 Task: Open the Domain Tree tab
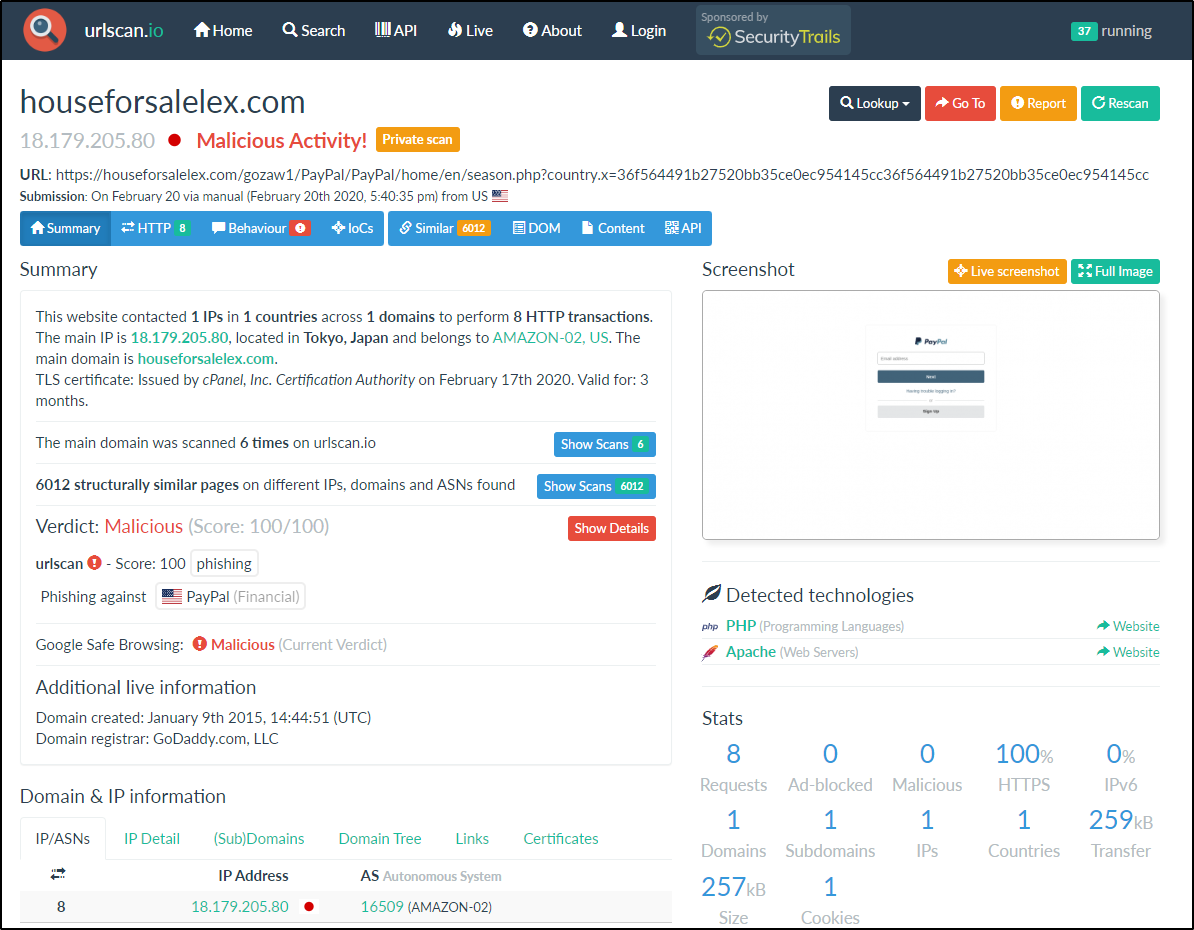click(380, 839)
